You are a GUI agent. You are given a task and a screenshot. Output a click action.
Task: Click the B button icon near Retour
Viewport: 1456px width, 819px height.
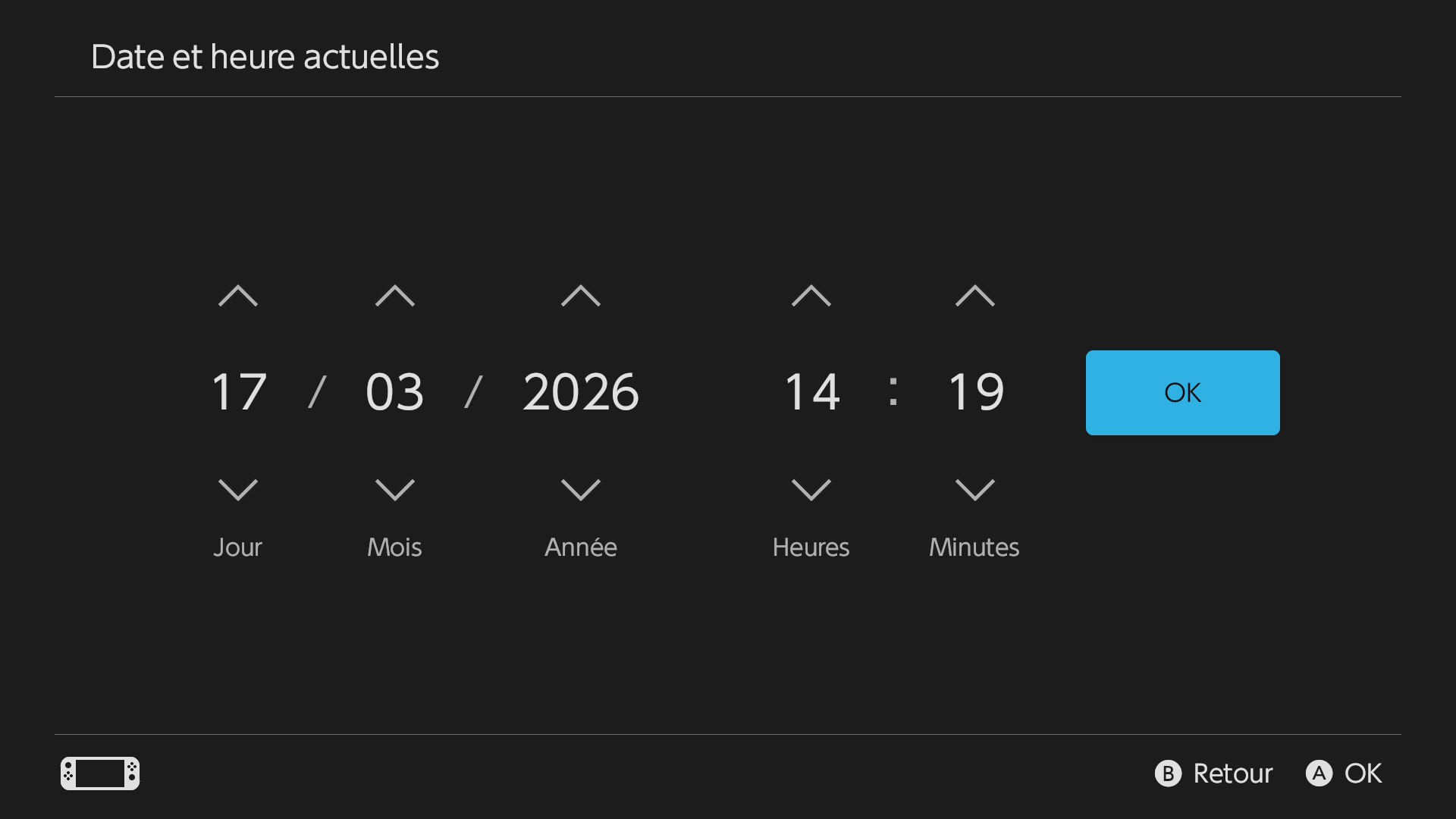[1167, 773]
